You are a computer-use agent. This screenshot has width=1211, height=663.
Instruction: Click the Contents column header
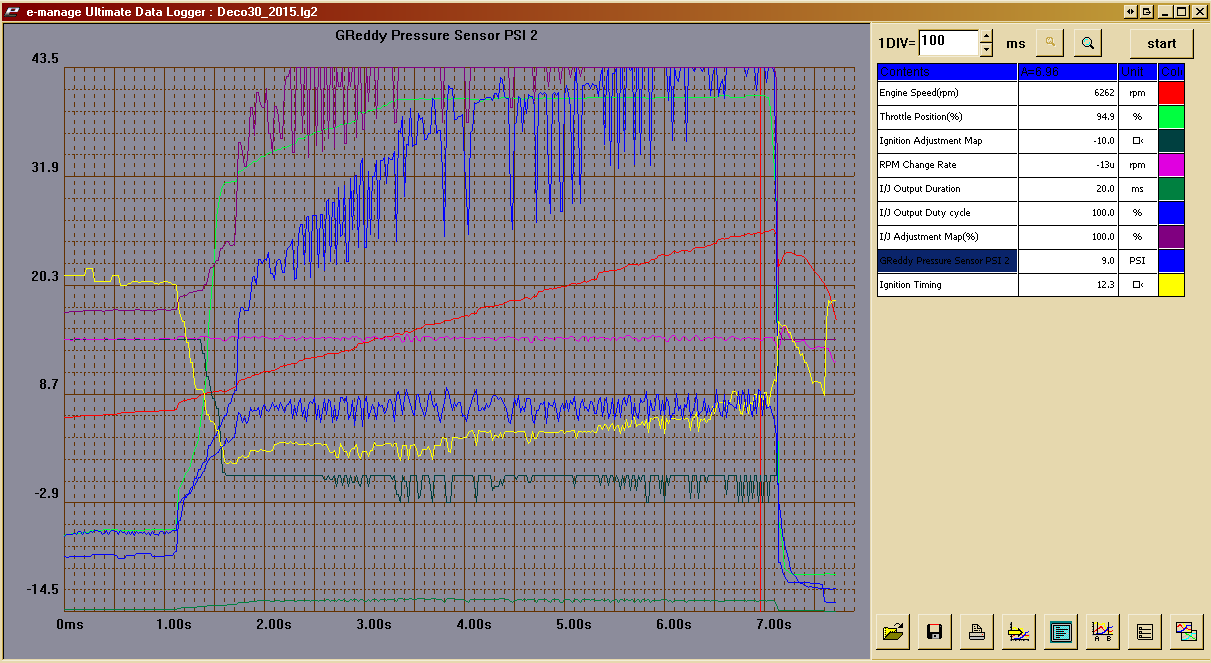946,72
